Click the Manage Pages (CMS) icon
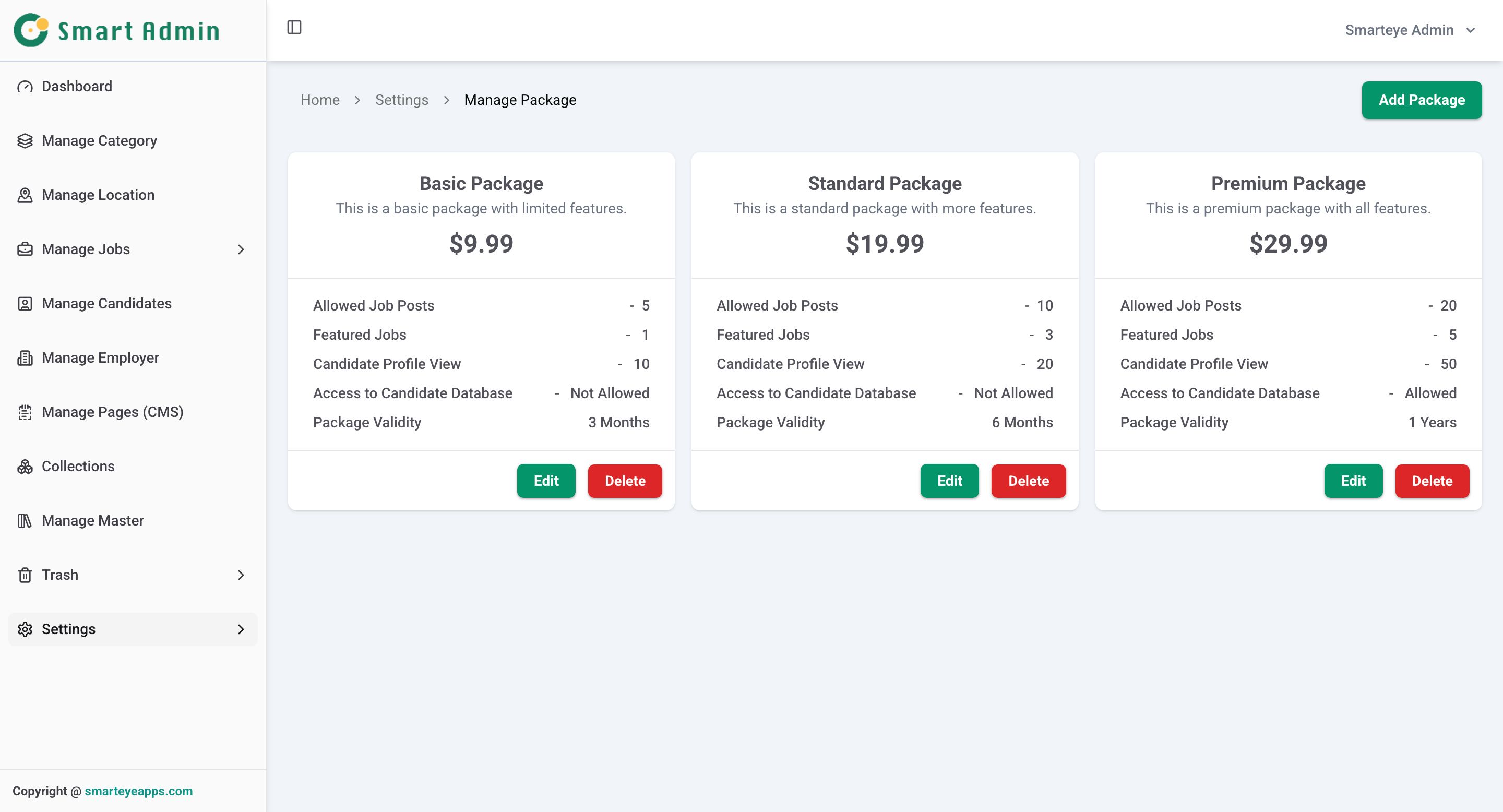This screenshot has height=812, width=1503. point(25,412)
